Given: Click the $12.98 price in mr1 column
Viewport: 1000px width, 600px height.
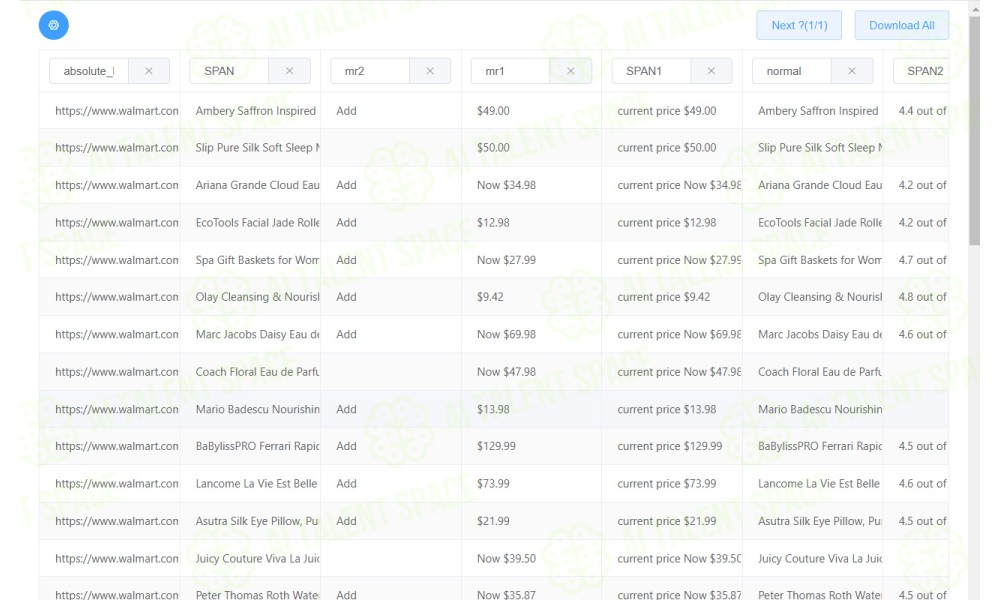Looking at the screenshot, I should 493,223.
